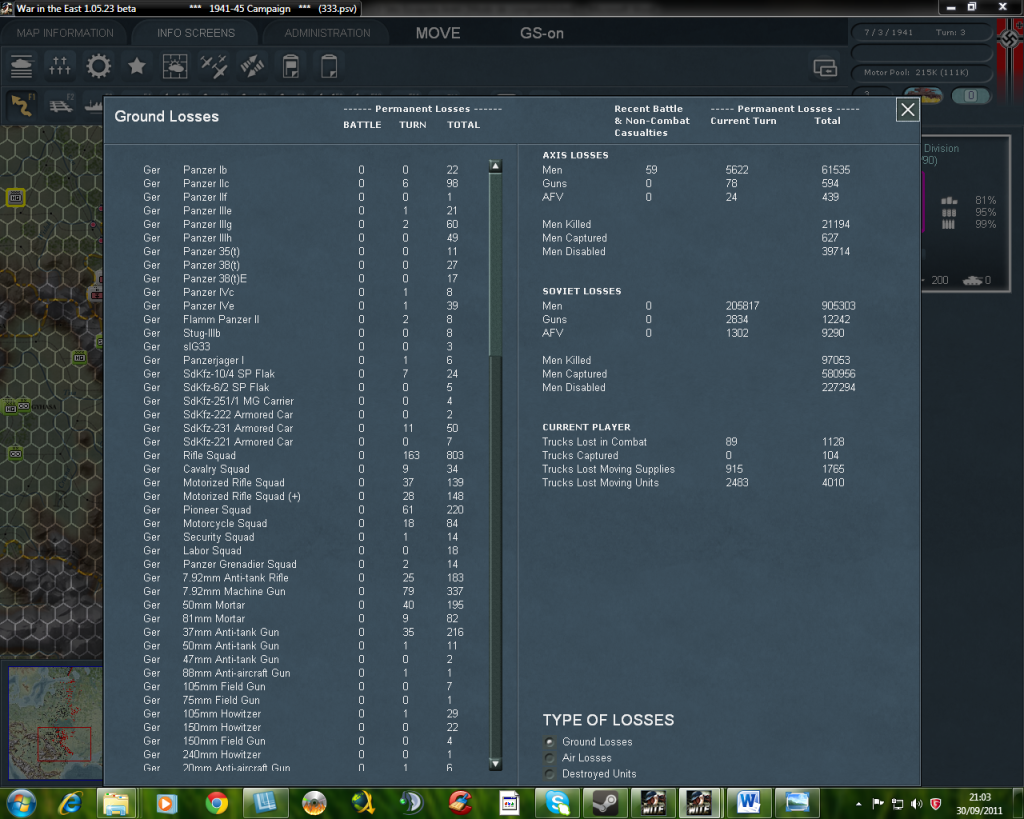Click the GS-on indicator
The image size is (1024, 819).
coord(542,33)
